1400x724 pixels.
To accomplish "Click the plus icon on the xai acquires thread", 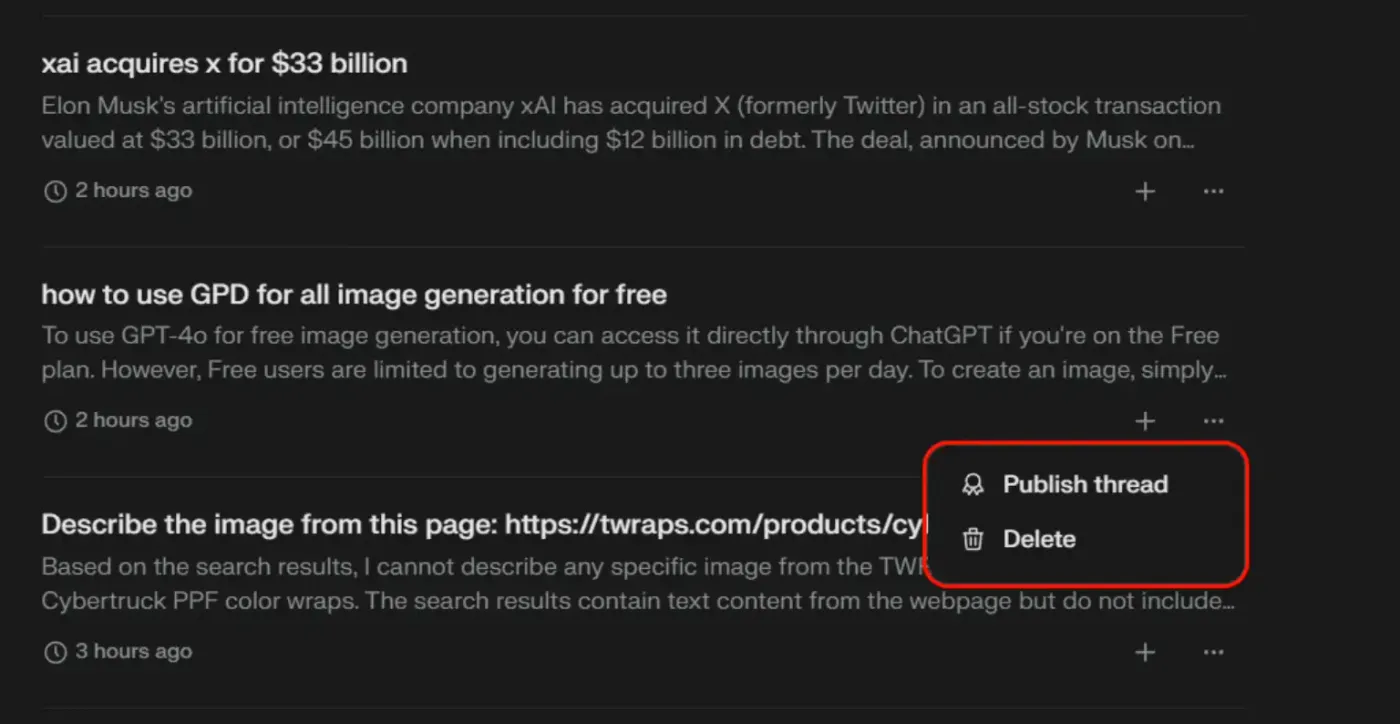I will 1145,191.
